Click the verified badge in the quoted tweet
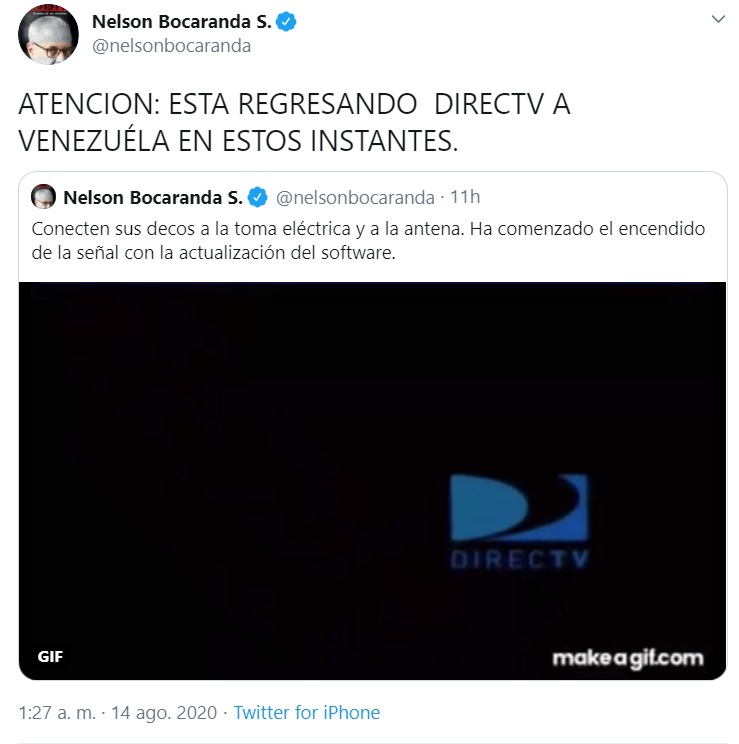 pos(258,197)
